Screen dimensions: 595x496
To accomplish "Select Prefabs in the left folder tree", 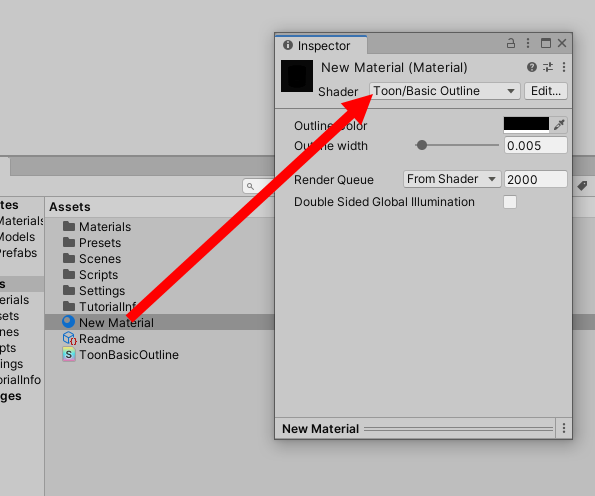I will [18, 253].
